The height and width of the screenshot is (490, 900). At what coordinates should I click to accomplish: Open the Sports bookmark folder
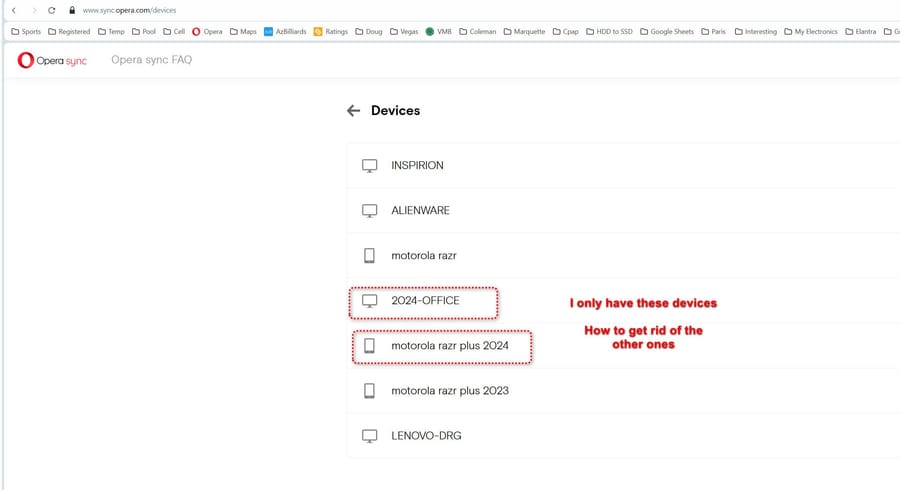pos(26,32)
